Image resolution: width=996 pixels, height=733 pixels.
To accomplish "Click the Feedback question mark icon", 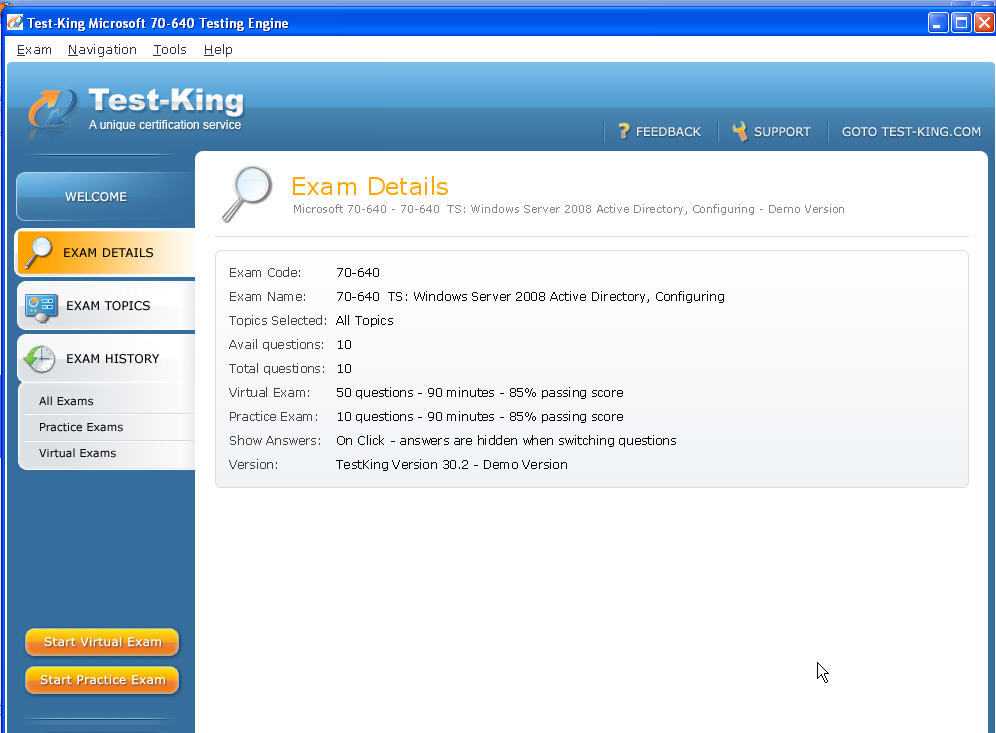I will (623, 131).
